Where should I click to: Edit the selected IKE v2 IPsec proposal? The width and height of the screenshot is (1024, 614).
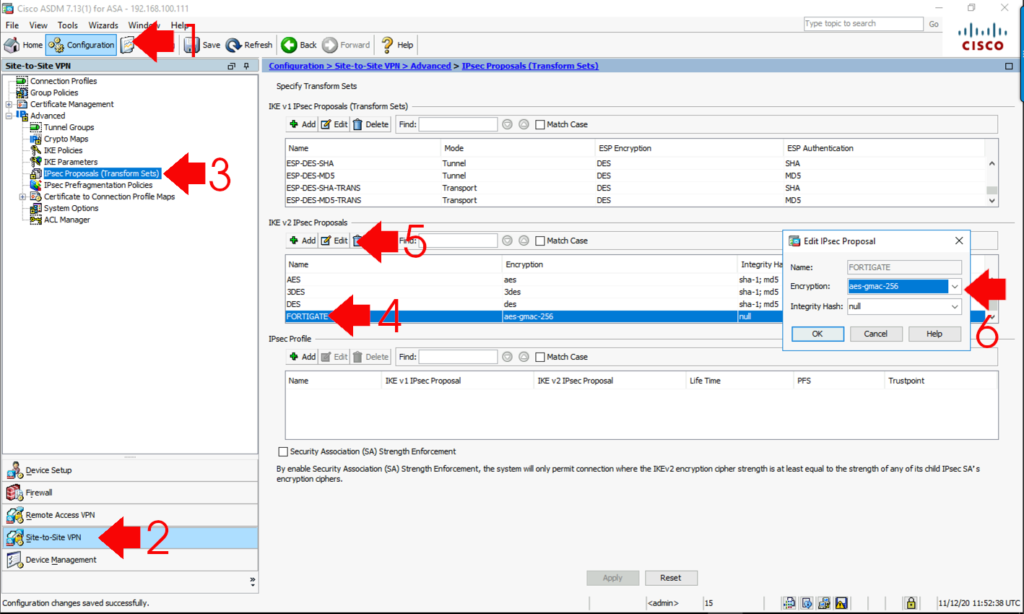click(x=334, y=240)
